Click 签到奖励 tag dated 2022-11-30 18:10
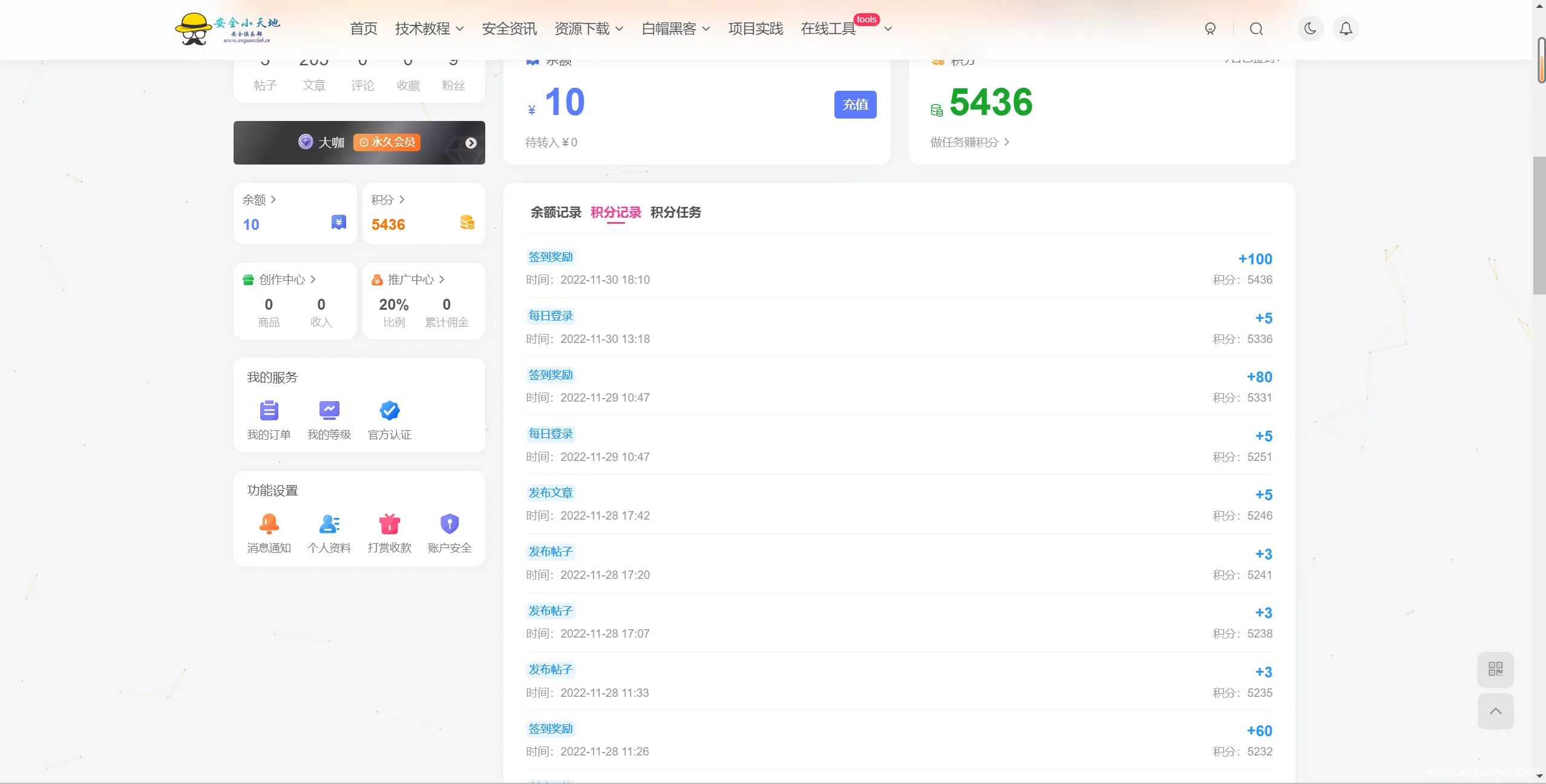Image resolution: width=1546 pixels, height=784 pixels. (x=550, y=257)
